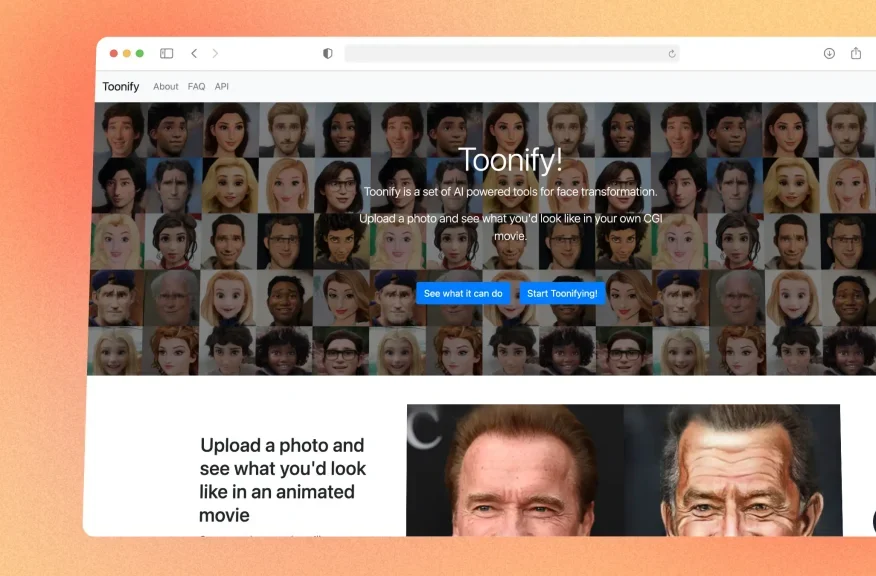Go to the API navigation link
This screenshot has width=876, height=576.
222,87
